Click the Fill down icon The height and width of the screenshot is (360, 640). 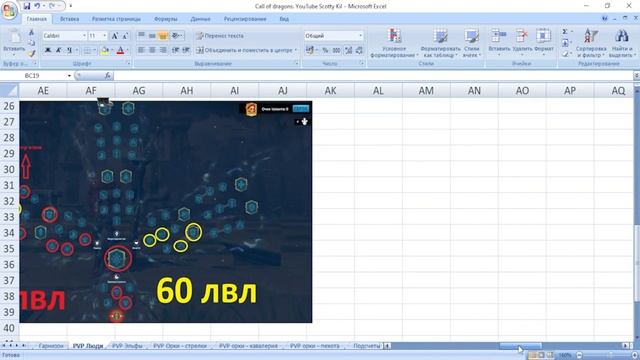(x=566, y=43)
